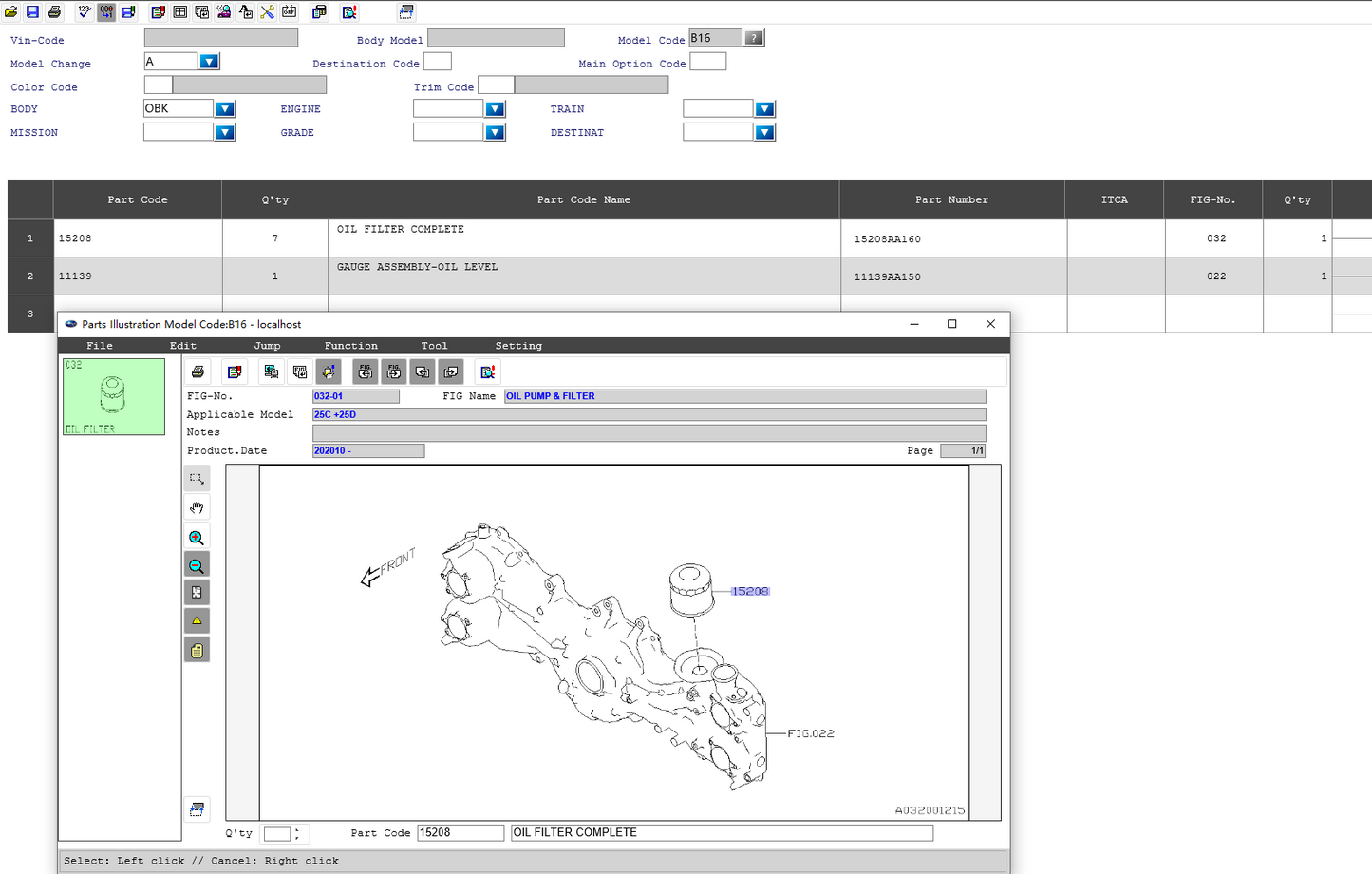Click the Model Code question mark button
Viewport: 1372px width, 874px height.
754,38
